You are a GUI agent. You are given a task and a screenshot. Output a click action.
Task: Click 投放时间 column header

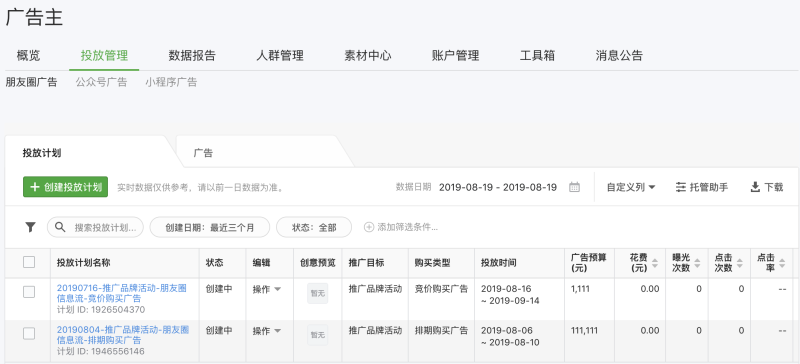tap(498, 263)
